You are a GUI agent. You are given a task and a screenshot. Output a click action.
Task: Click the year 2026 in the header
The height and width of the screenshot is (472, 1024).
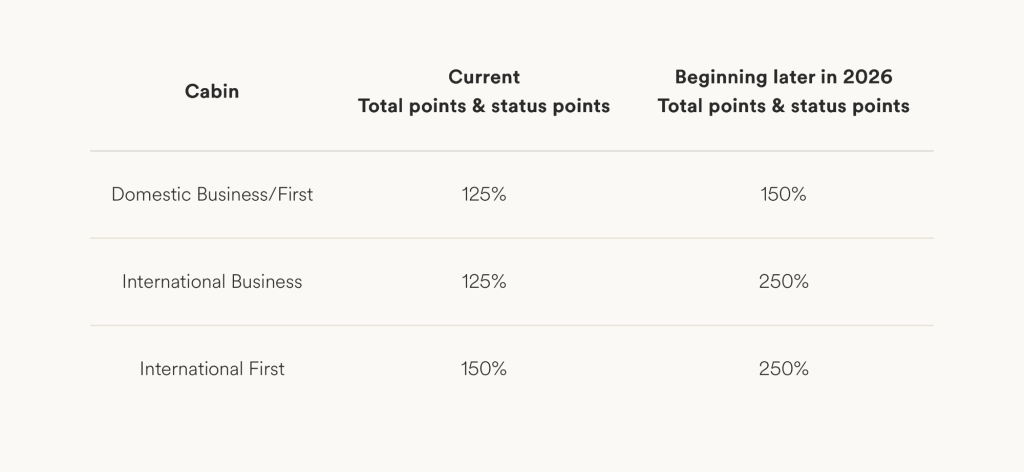click(x=868, y=77)
